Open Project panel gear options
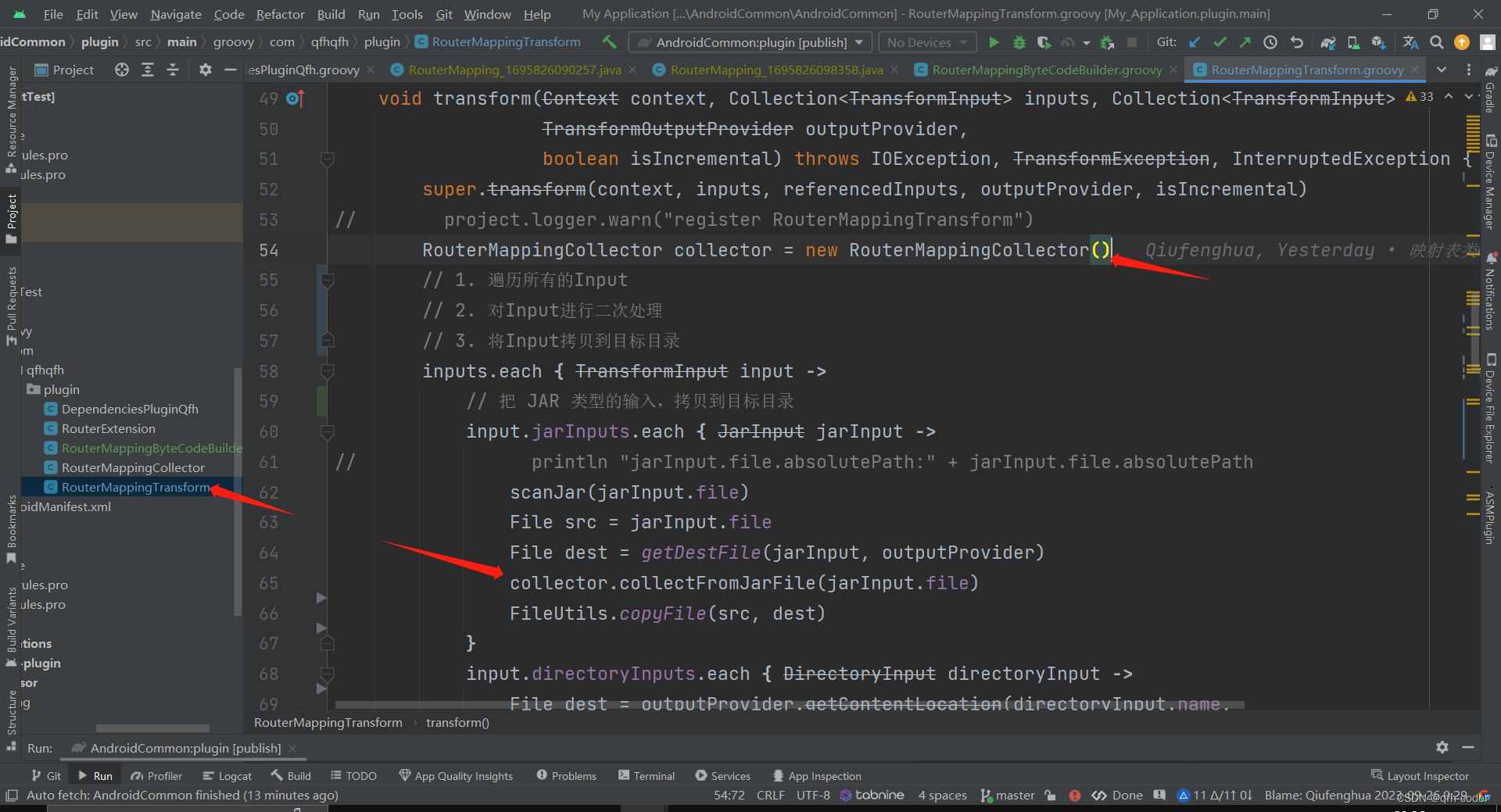This screenshot has width=1501, height=812. point(205,70)
